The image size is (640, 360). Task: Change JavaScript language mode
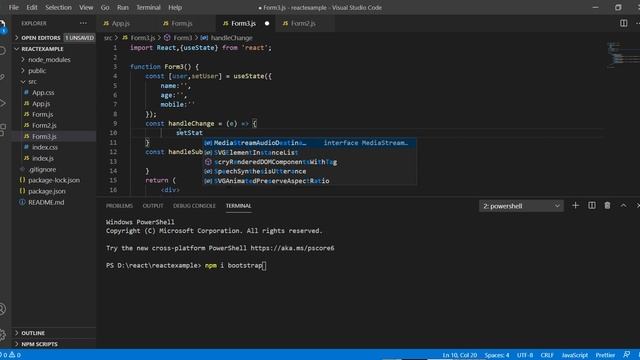pos(575,355)
